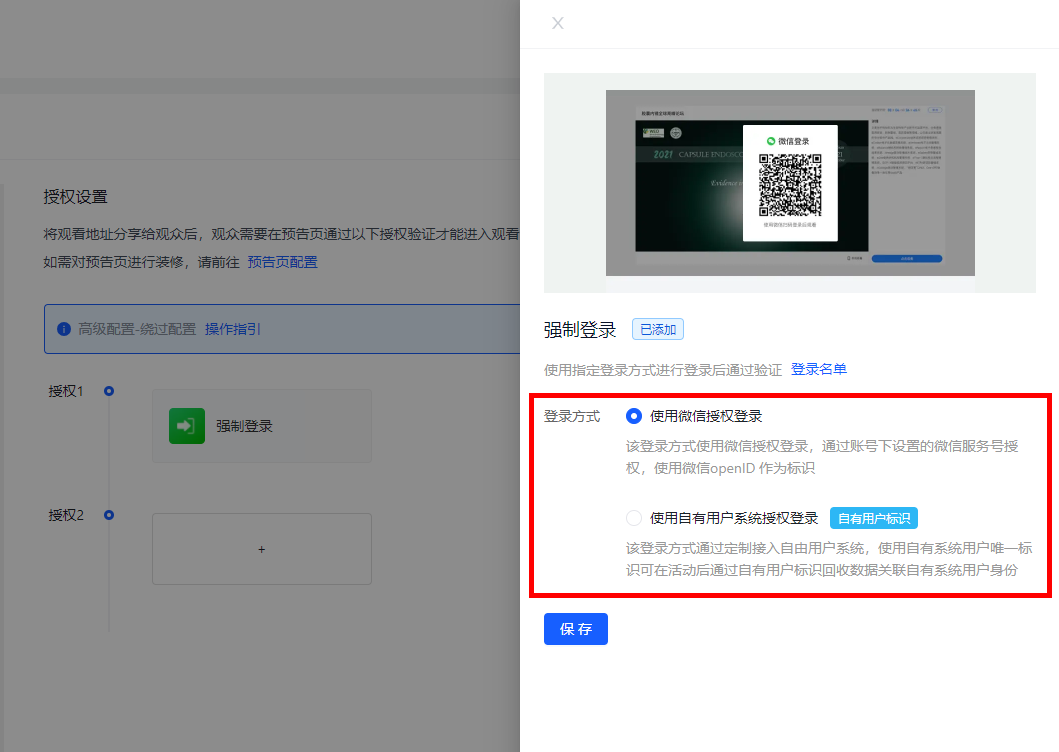Select 使用微信授权登录 radio option
This screenshot has height=752, width=1059.
tap(634, 416)
